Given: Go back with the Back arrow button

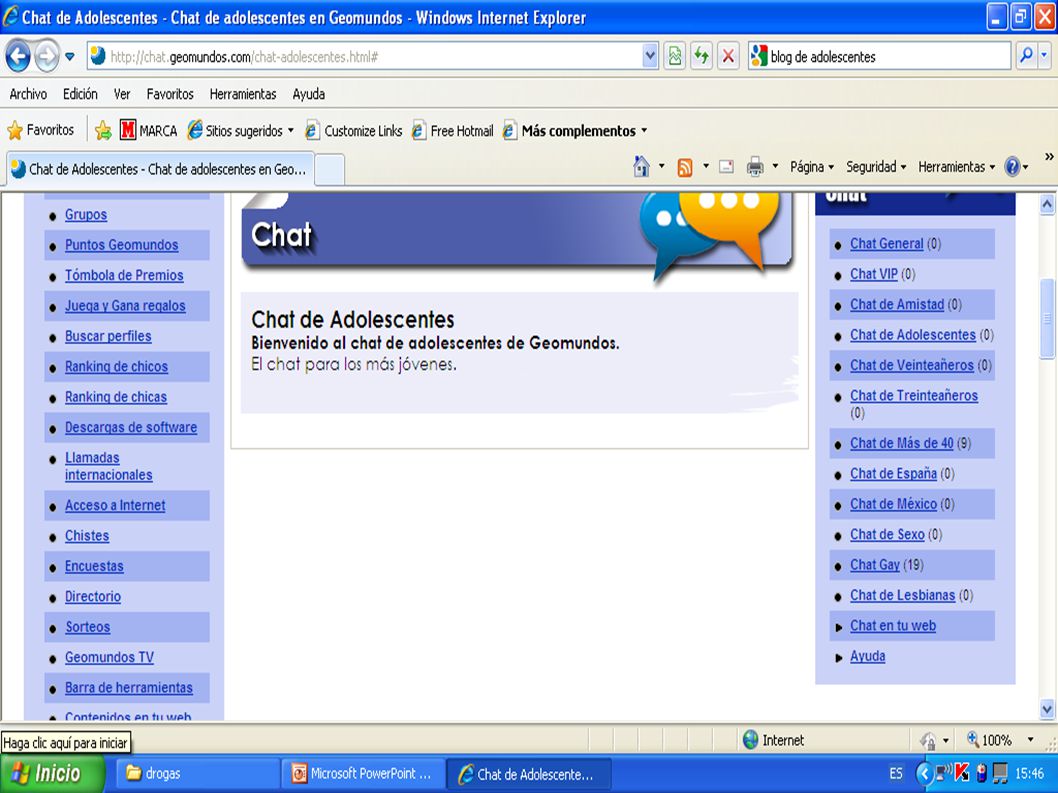Looking at the screenshot, I should click(x=18, y=57).
